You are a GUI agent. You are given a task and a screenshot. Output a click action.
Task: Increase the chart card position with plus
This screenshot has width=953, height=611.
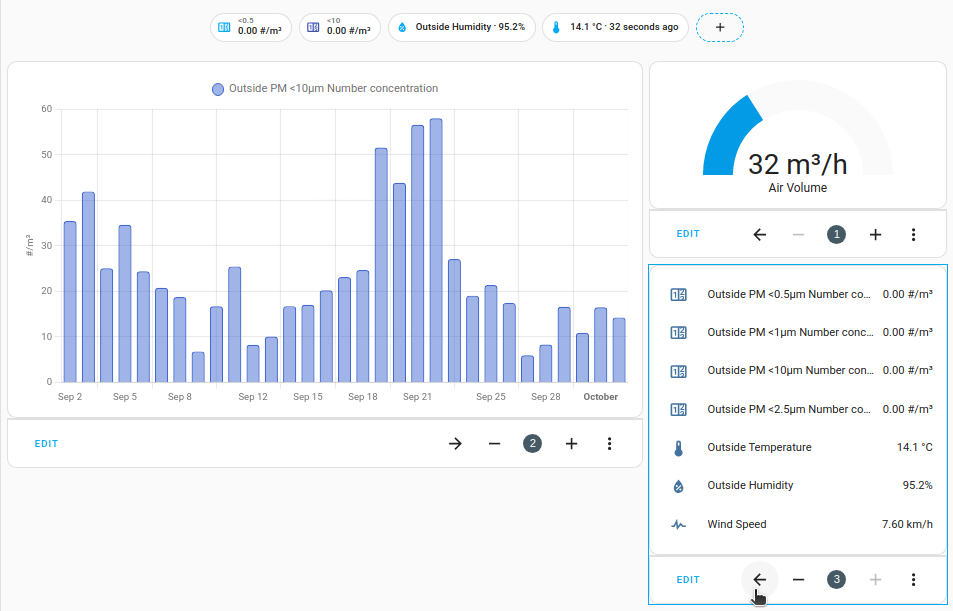[x=571, y=444]
